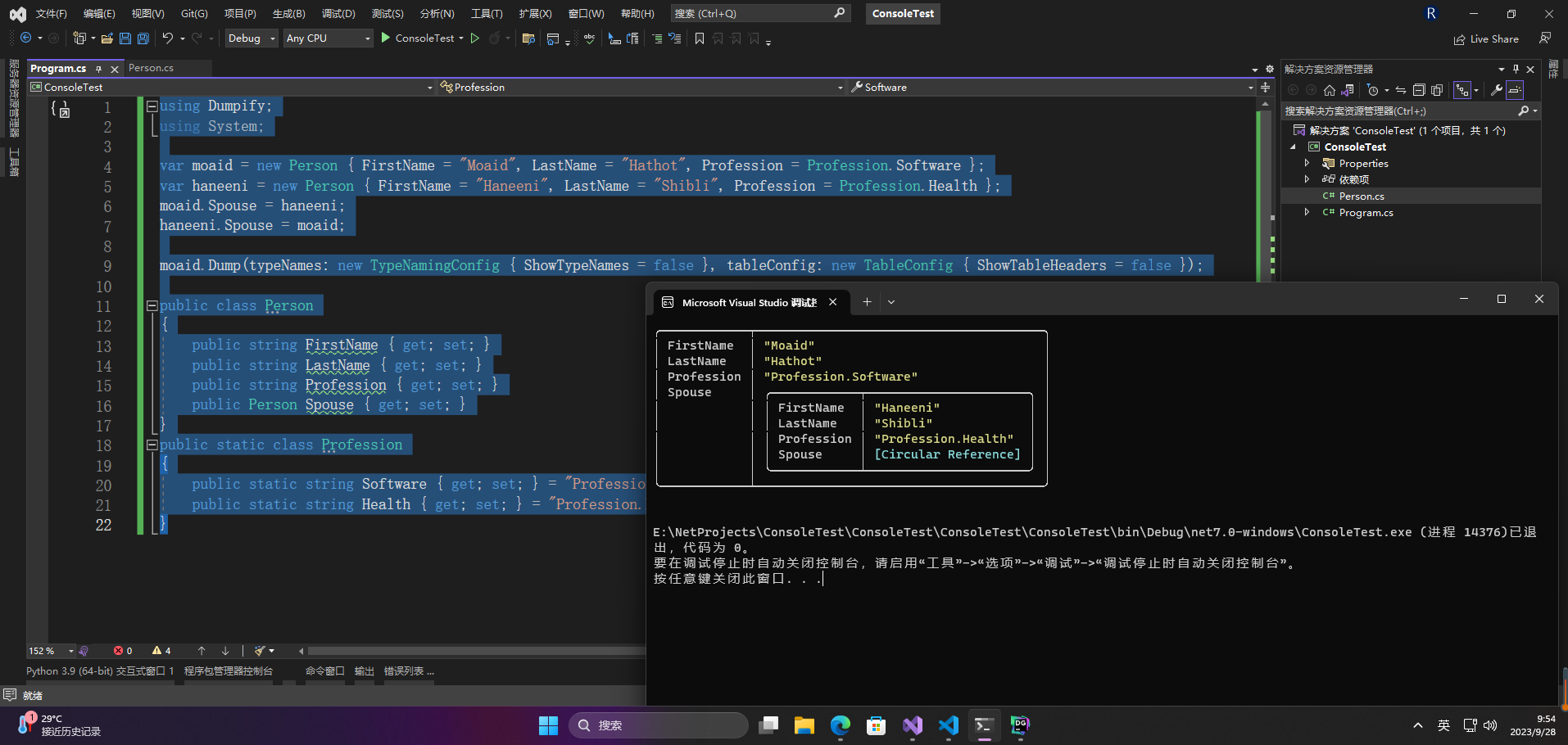This screenshot has height=745, width=1568.
Task: Open File Explorer from the taskbar
Action: 804,725
